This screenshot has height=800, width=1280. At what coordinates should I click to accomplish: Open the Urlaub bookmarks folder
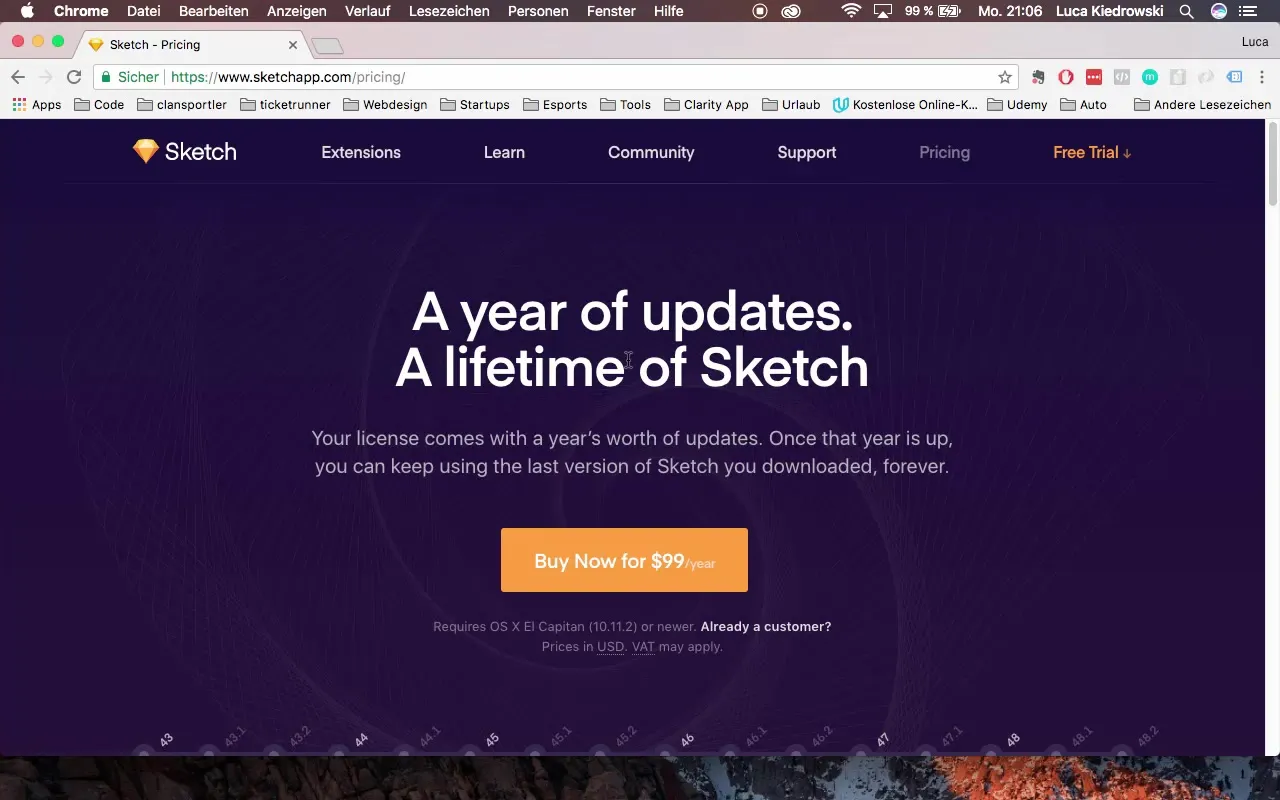[x=791, y=104]
